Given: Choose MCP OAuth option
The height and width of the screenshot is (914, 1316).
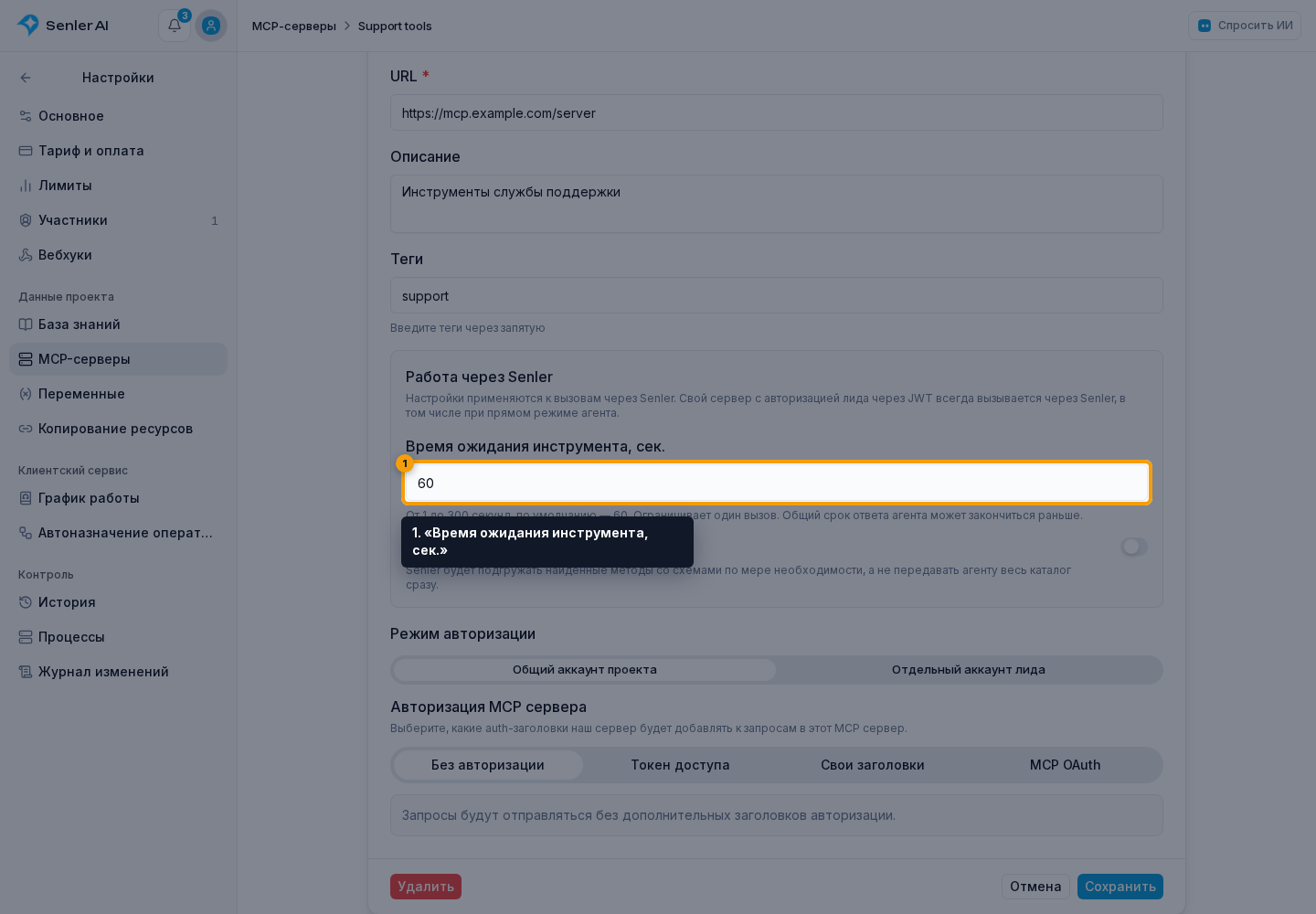Looking at the screenshot, I should 1066,765.
